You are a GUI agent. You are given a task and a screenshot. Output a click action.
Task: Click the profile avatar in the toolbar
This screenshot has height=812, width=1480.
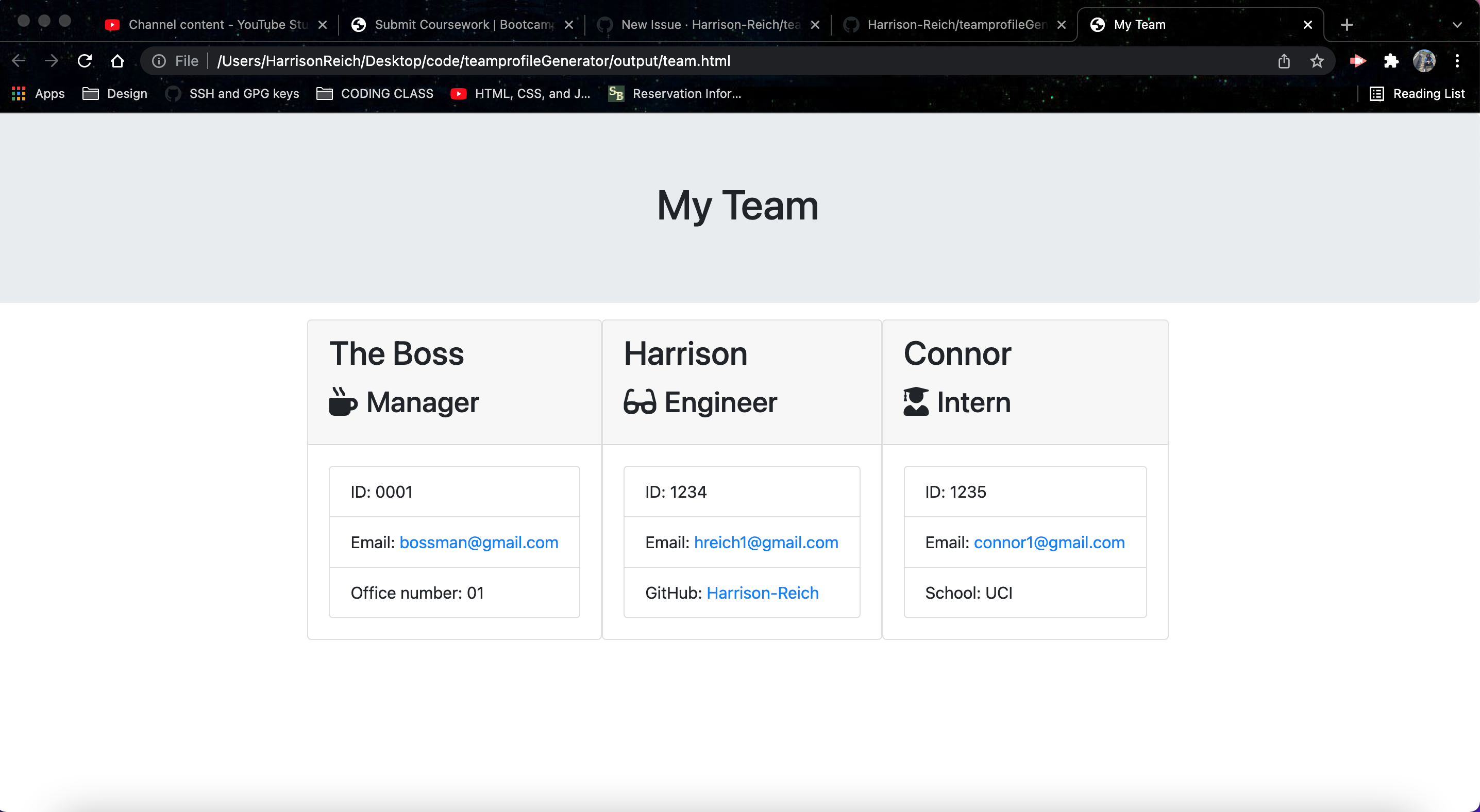(x=1424, y=61)
